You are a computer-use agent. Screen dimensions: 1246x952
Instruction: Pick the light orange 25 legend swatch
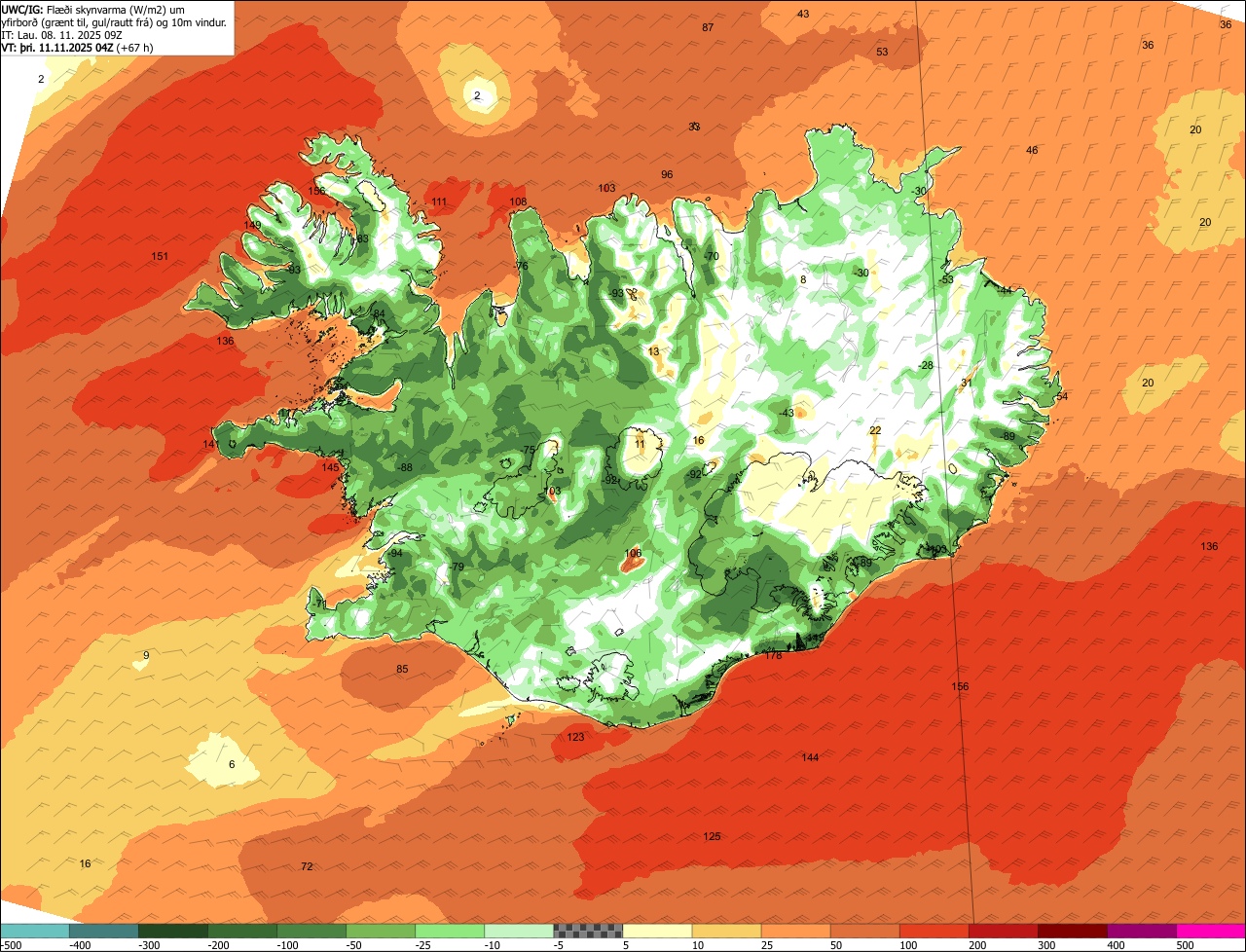(795, 931)
